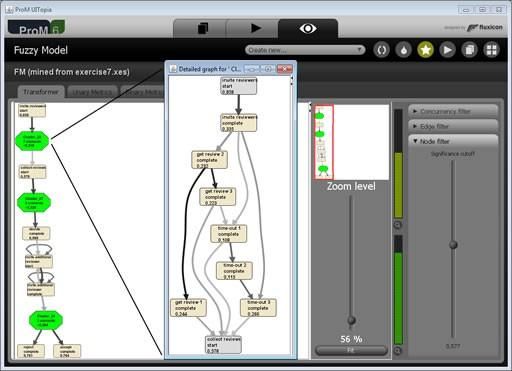Image resolution: width=512 pixels, height=371 pixels.
Task: Click the circular brackets icon in the header
Action: click(381, 50)
